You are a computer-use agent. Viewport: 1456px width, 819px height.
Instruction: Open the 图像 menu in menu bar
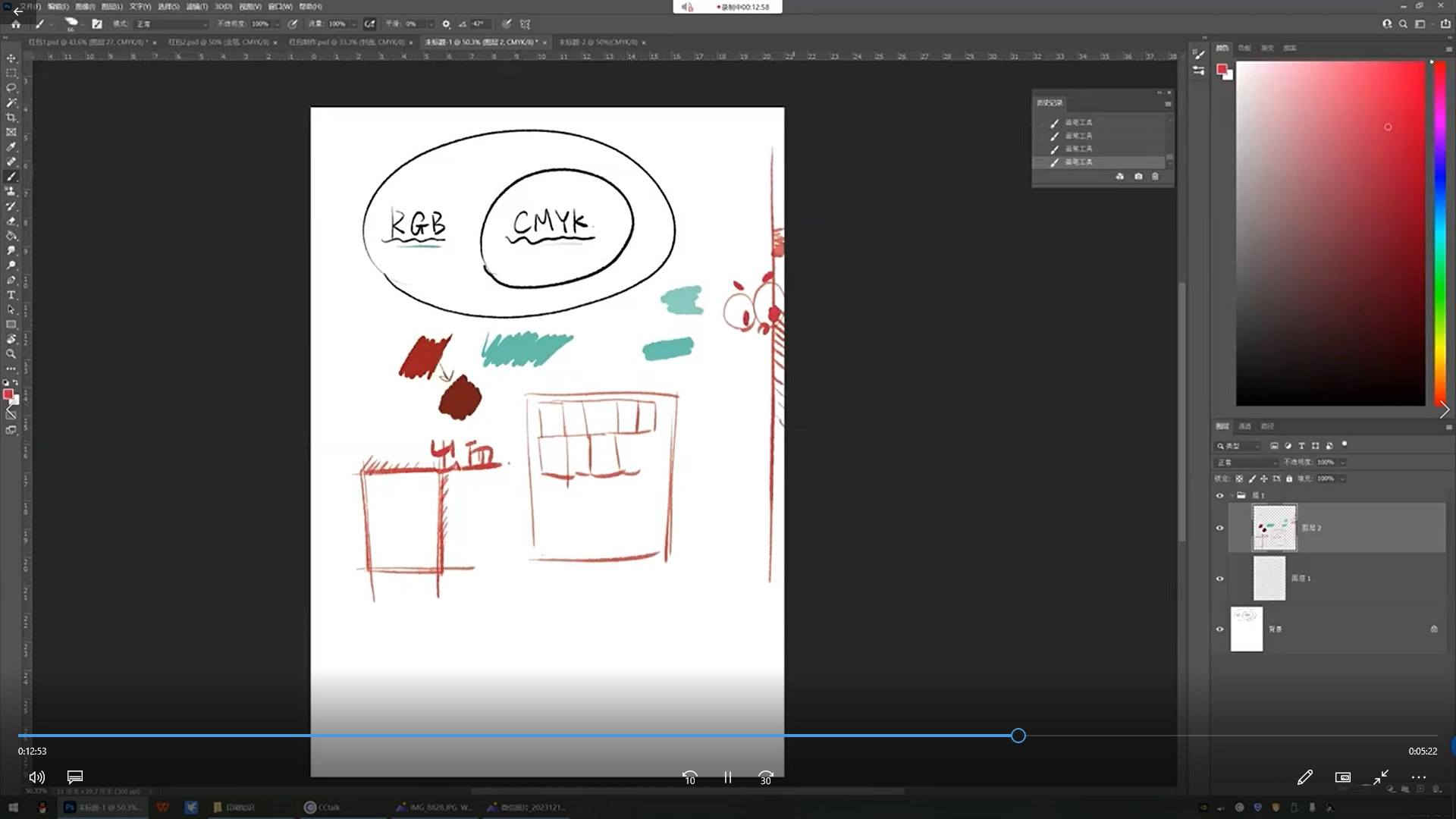tap(84, 6)
